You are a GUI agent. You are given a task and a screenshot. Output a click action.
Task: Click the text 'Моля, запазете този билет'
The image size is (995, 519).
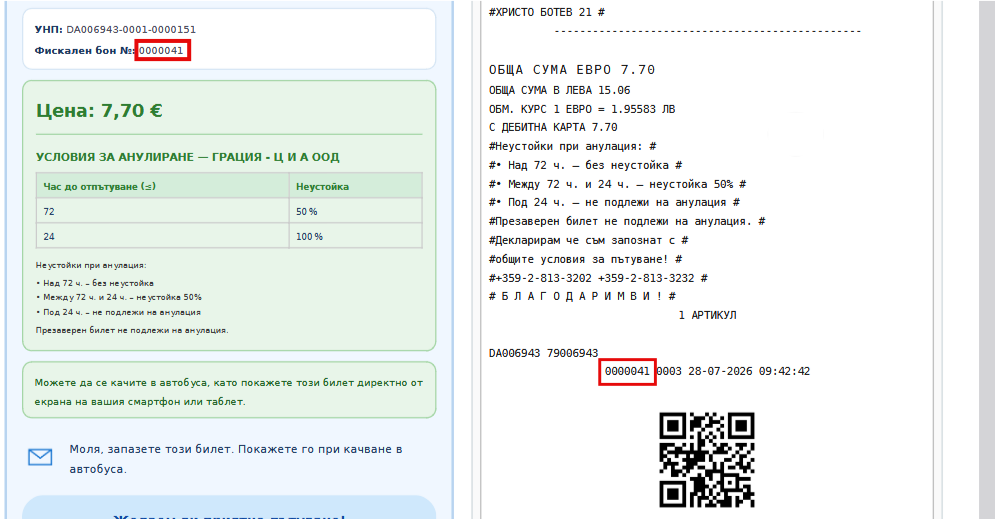[x=235, y=459]
